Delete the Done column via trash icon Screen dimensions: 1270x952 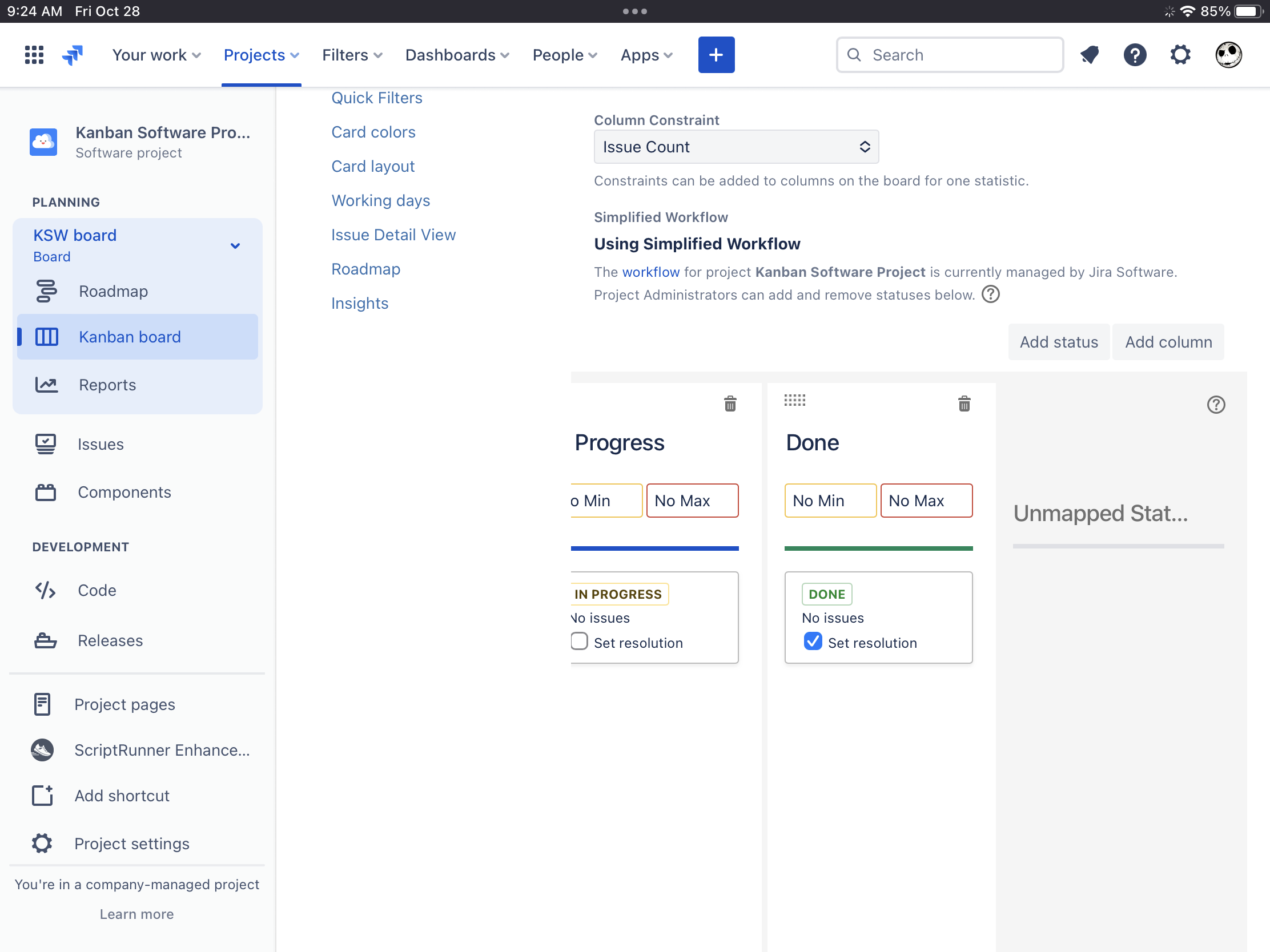point(963,404)
